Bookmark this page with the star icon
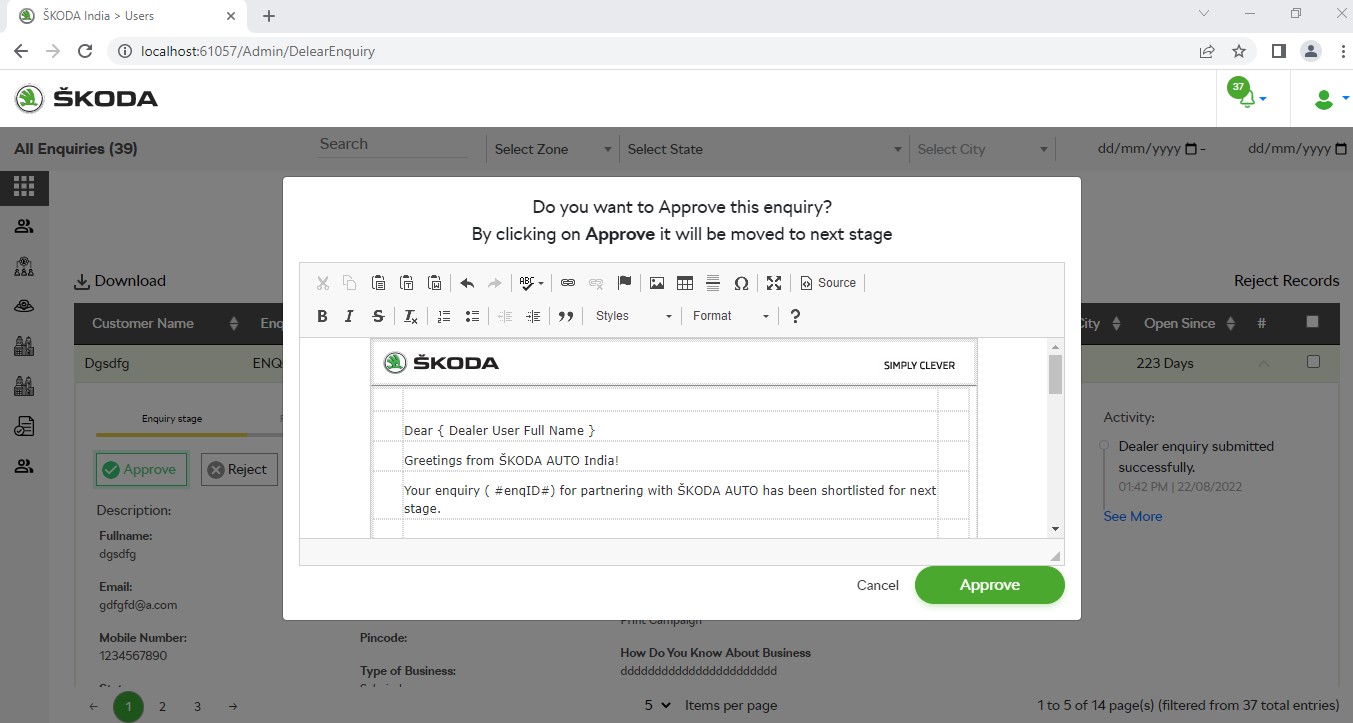Image resolution: width=1353 pixels, height=723 pixels. (1239, 51)
